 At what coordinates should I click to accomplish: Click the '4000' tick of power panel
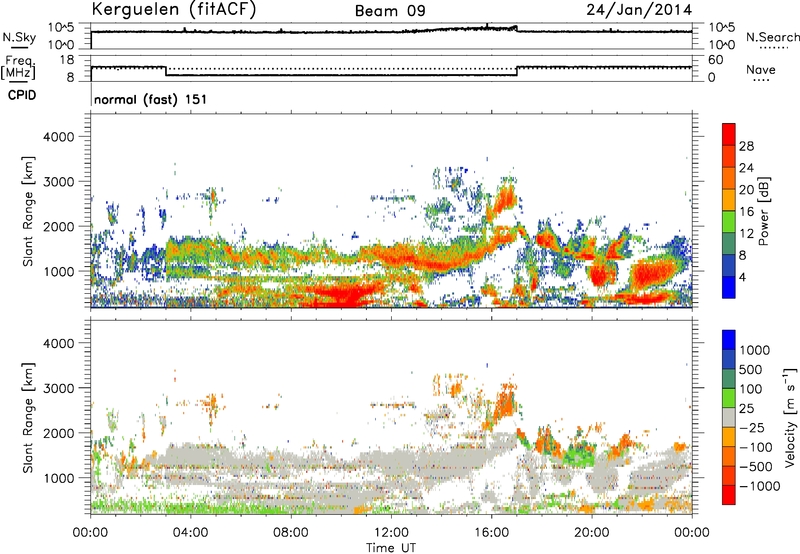click(58, 137)
